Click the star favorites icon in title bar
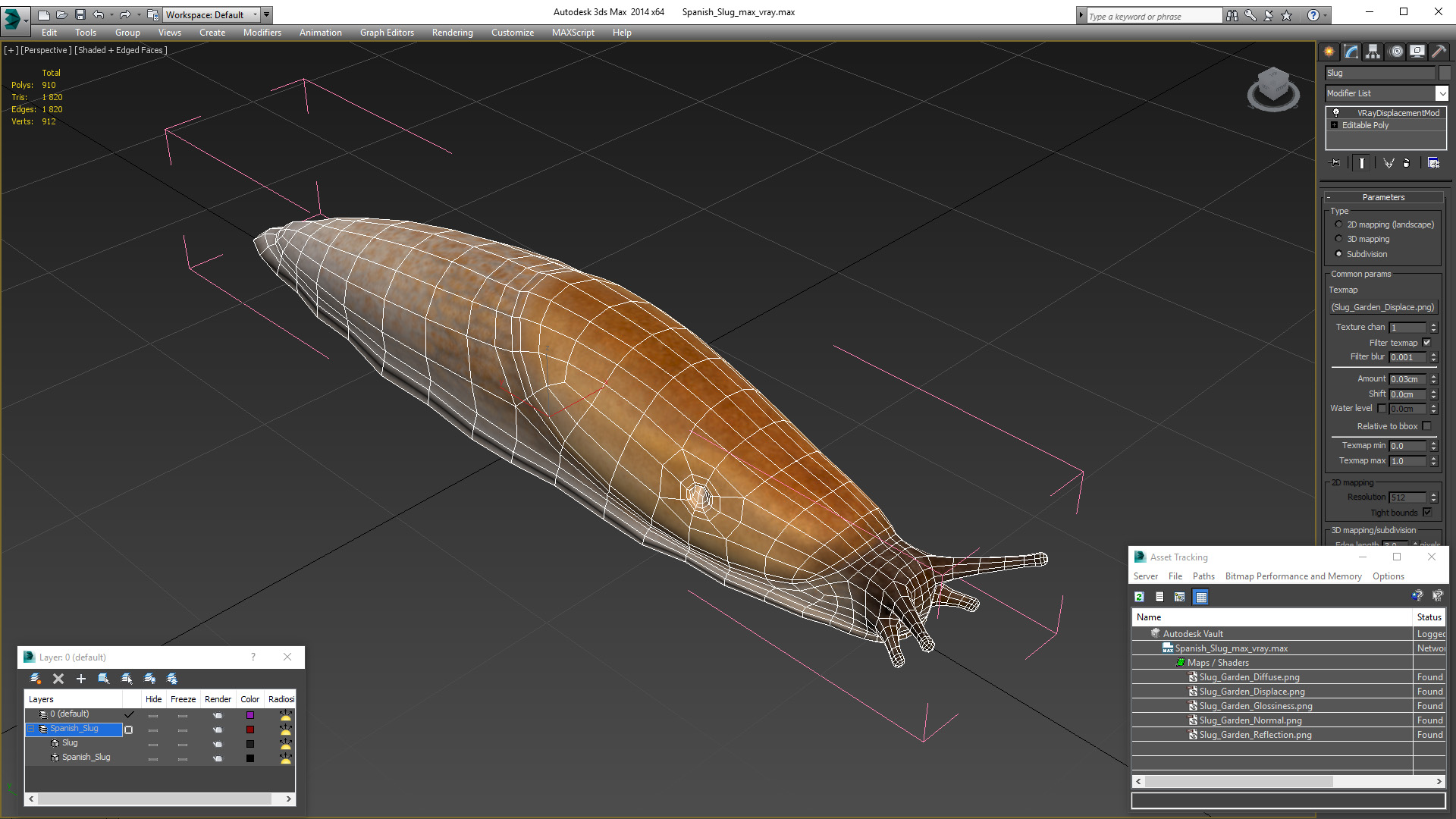1456x819 pixels. (x=1286, y=15)
